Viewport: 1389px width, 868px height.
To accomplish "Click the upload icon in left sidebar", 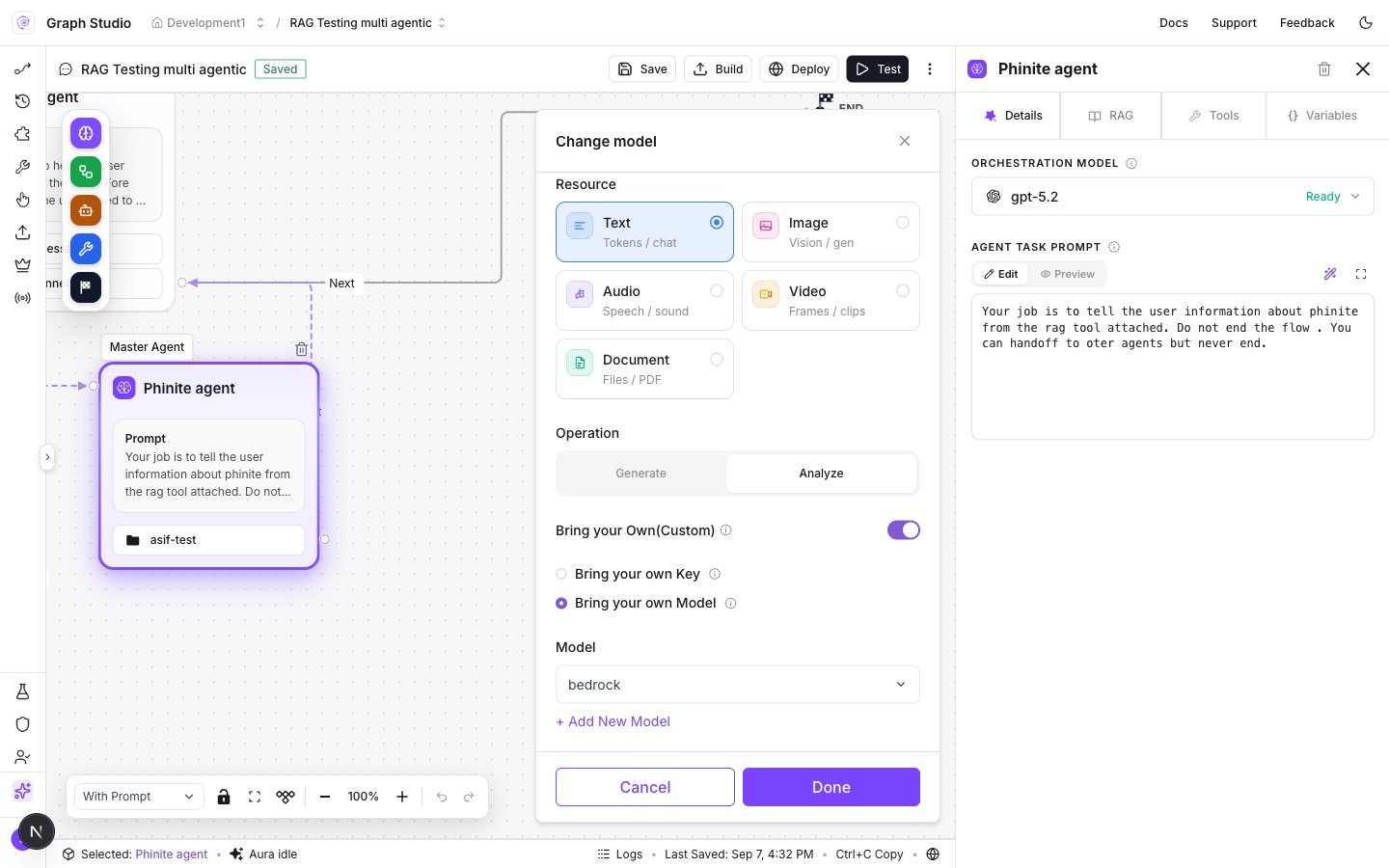I will (x=23, y=232).
